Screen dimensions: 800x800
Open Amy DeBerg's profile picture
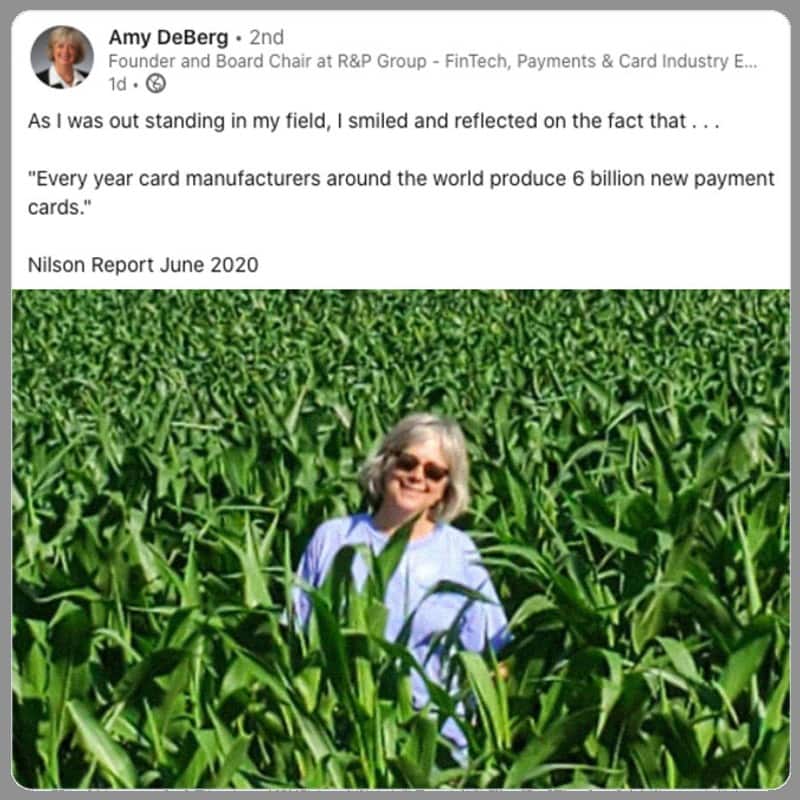pyautogui.click(x=62, y=57)
